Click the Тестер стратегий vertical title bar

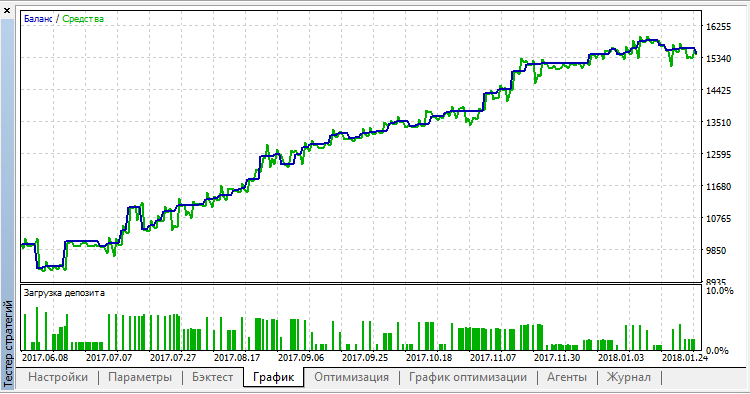point(8,343)
